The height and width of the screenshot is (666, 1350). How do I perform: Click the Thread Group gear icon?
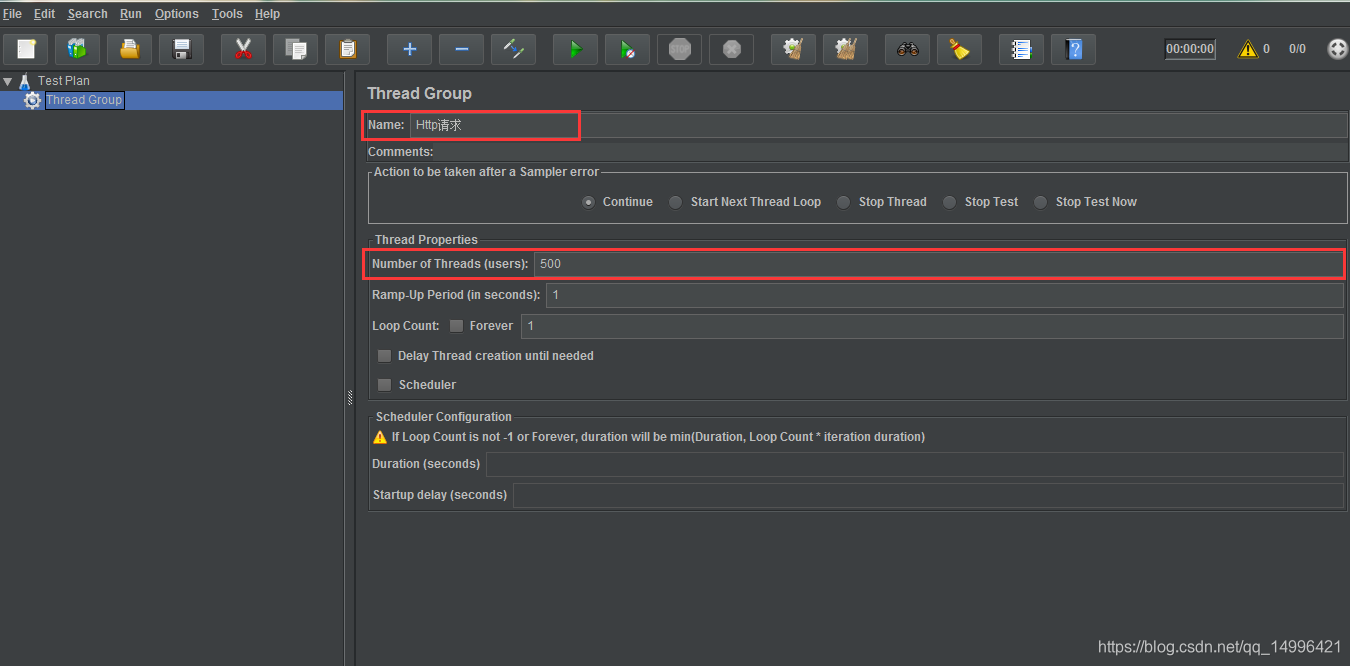[x=33, y=100]
